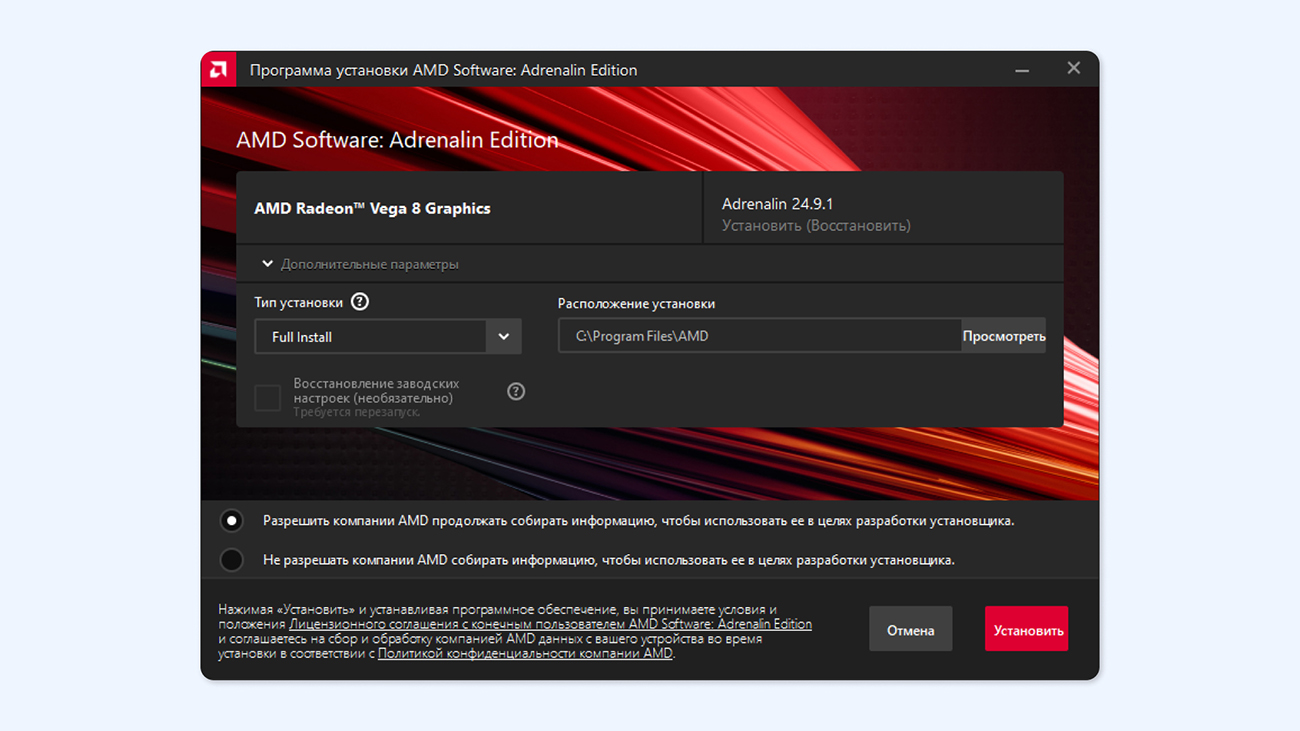Viewport: 1300px width, 731px height.
Task: Click the Adrenalin 24.9.1 version text
Action: pyautogui.click(x=777, y=204)
